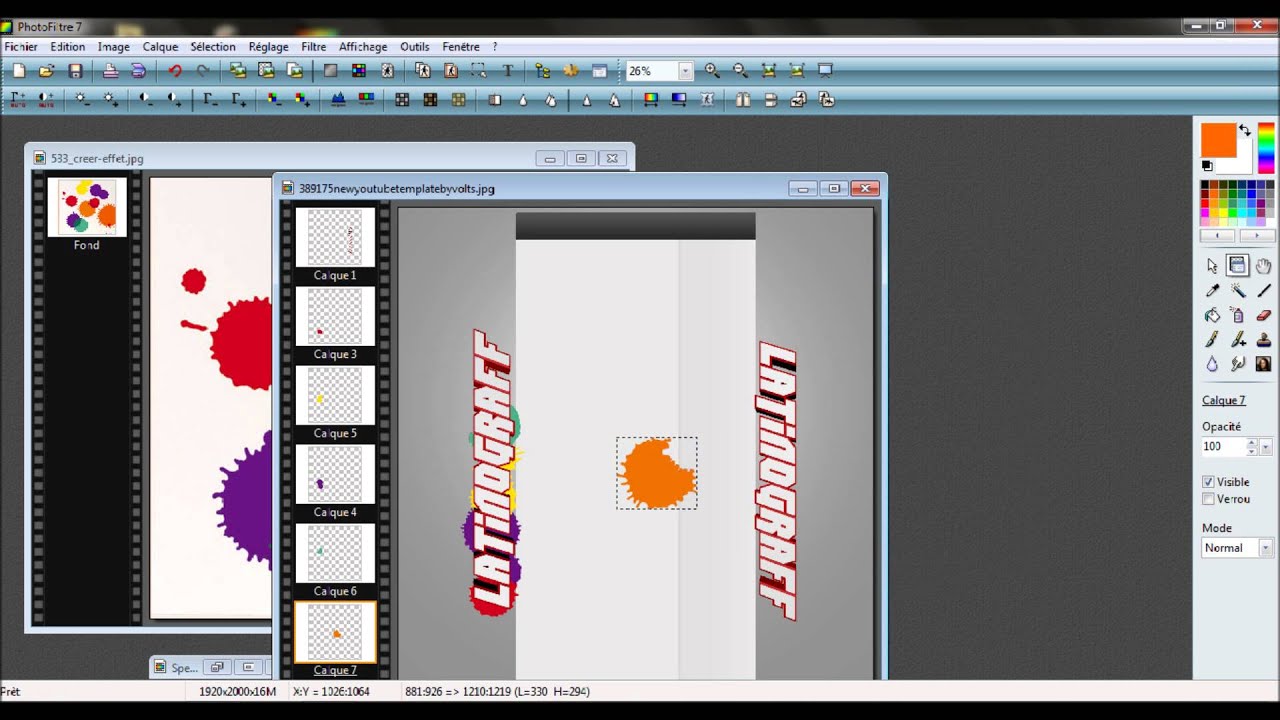
Task: Show the previous color palette page
Action: [1219, 236]
